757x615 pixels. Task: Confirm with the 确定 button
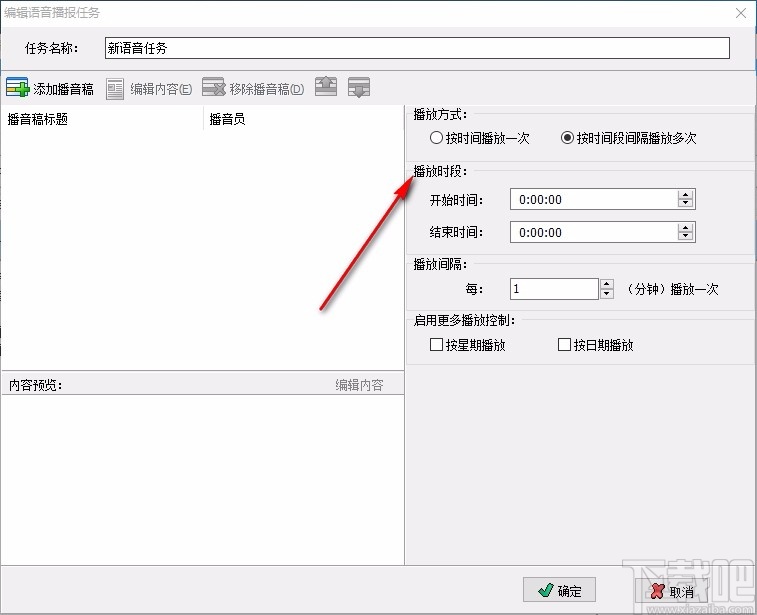click(x=559, y=590)
